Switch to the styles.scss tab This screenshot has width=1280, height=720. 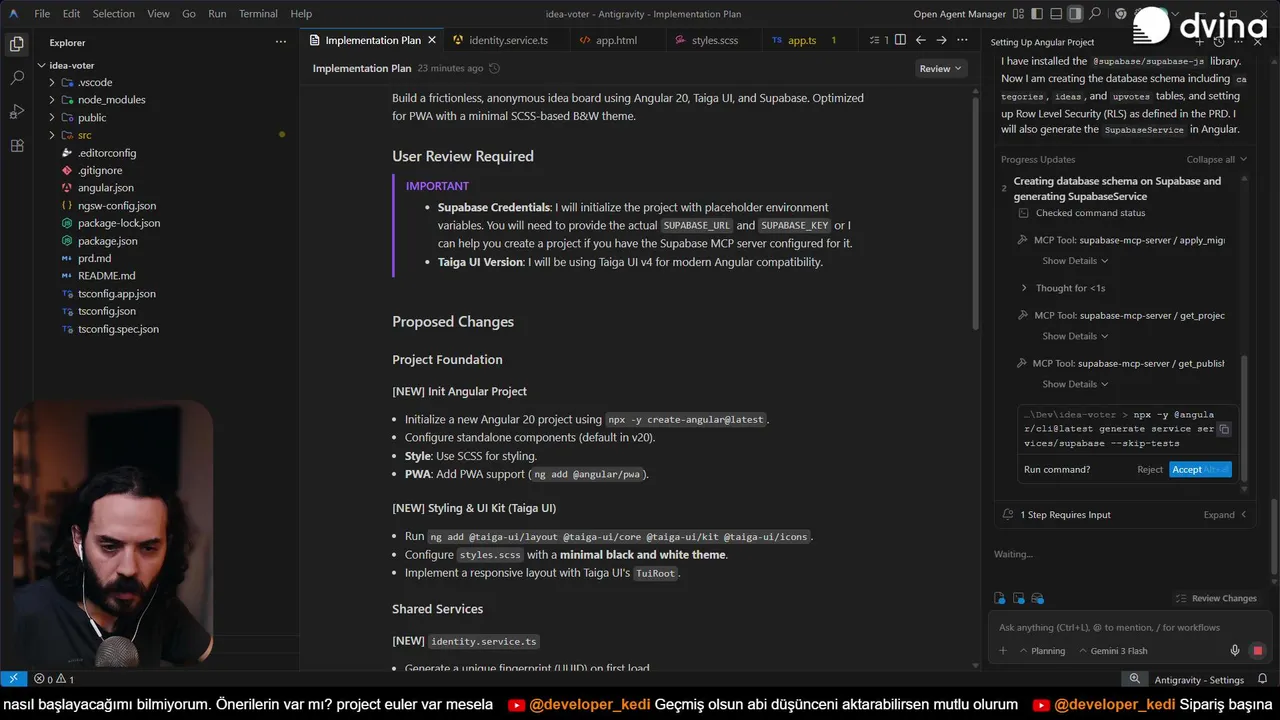point(715,40)
